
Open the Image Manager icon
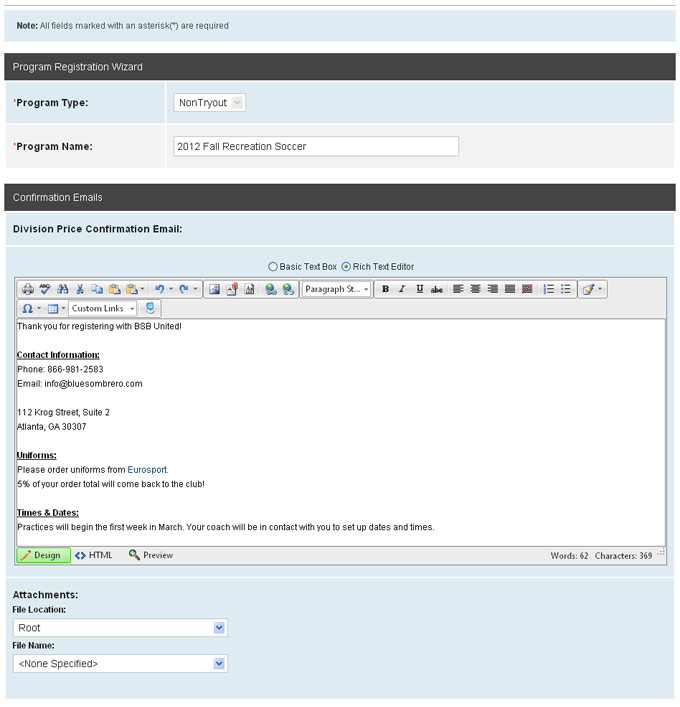pos(214,289)
